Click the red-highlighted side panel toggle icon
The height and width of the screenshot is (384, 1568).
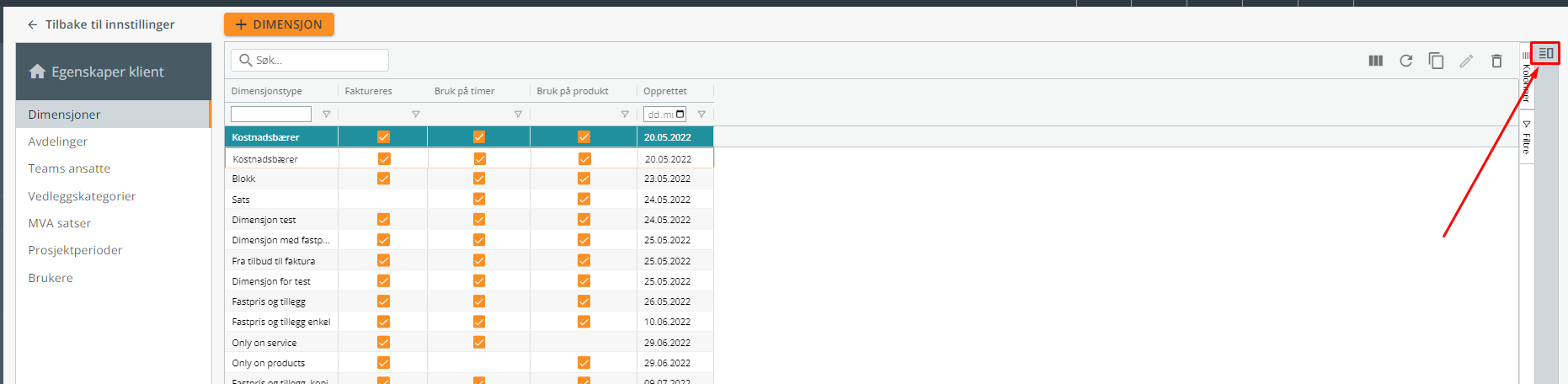click(x=1545, y=53)
